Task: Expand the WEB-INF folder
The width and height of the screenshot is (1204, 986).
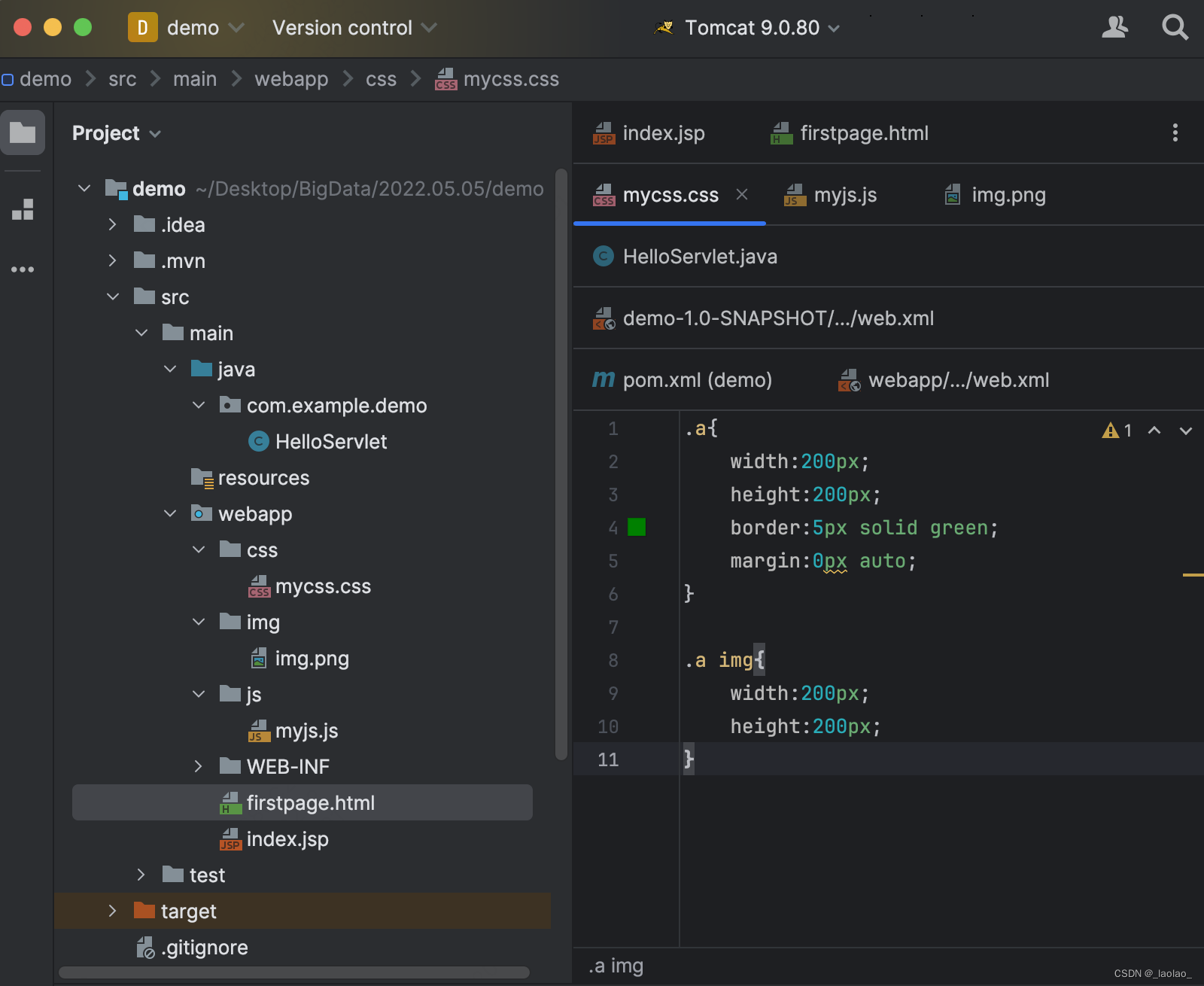Action: point(198,766)
